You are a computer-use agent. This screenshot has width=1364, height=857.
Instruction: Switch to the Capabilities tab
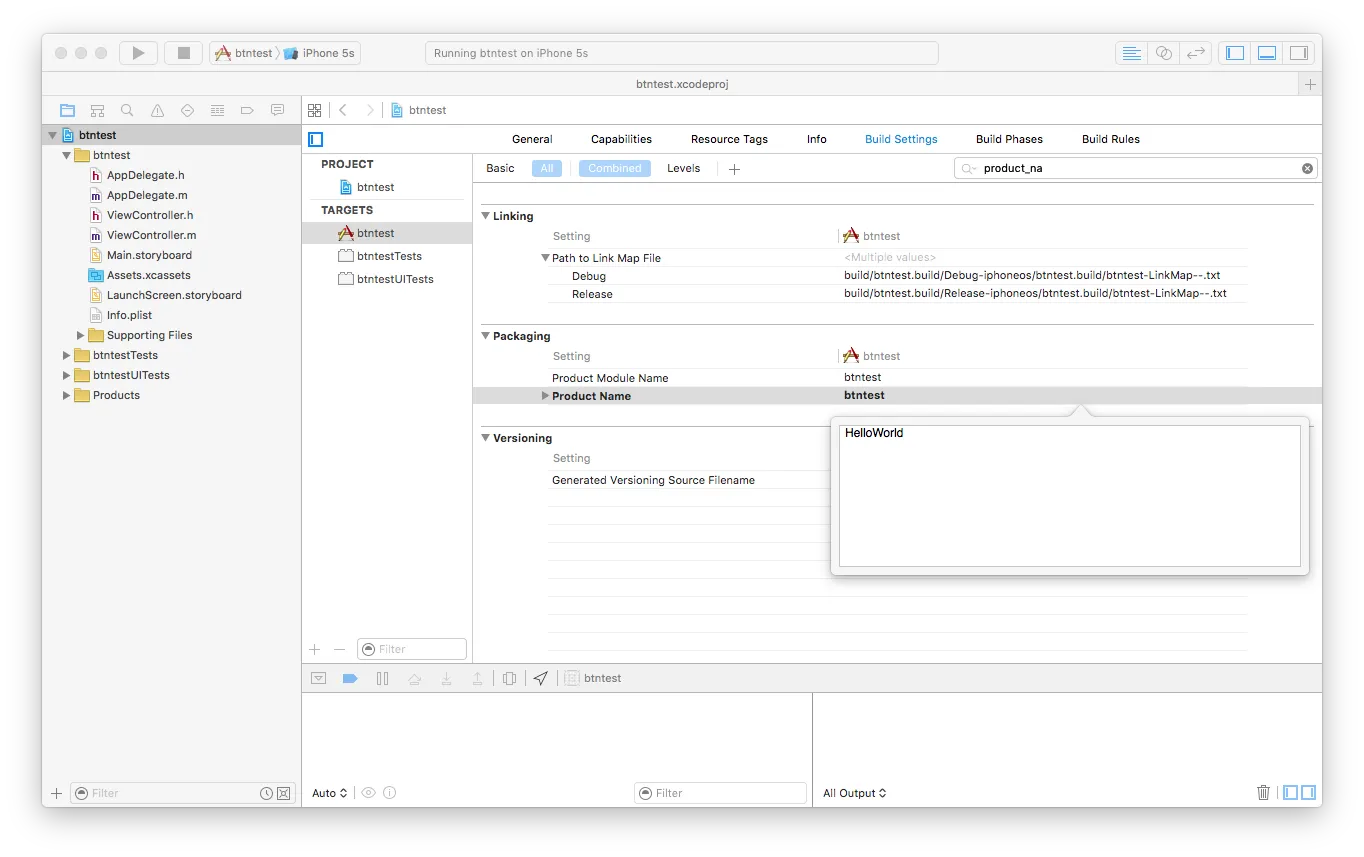tap(621, 139)
